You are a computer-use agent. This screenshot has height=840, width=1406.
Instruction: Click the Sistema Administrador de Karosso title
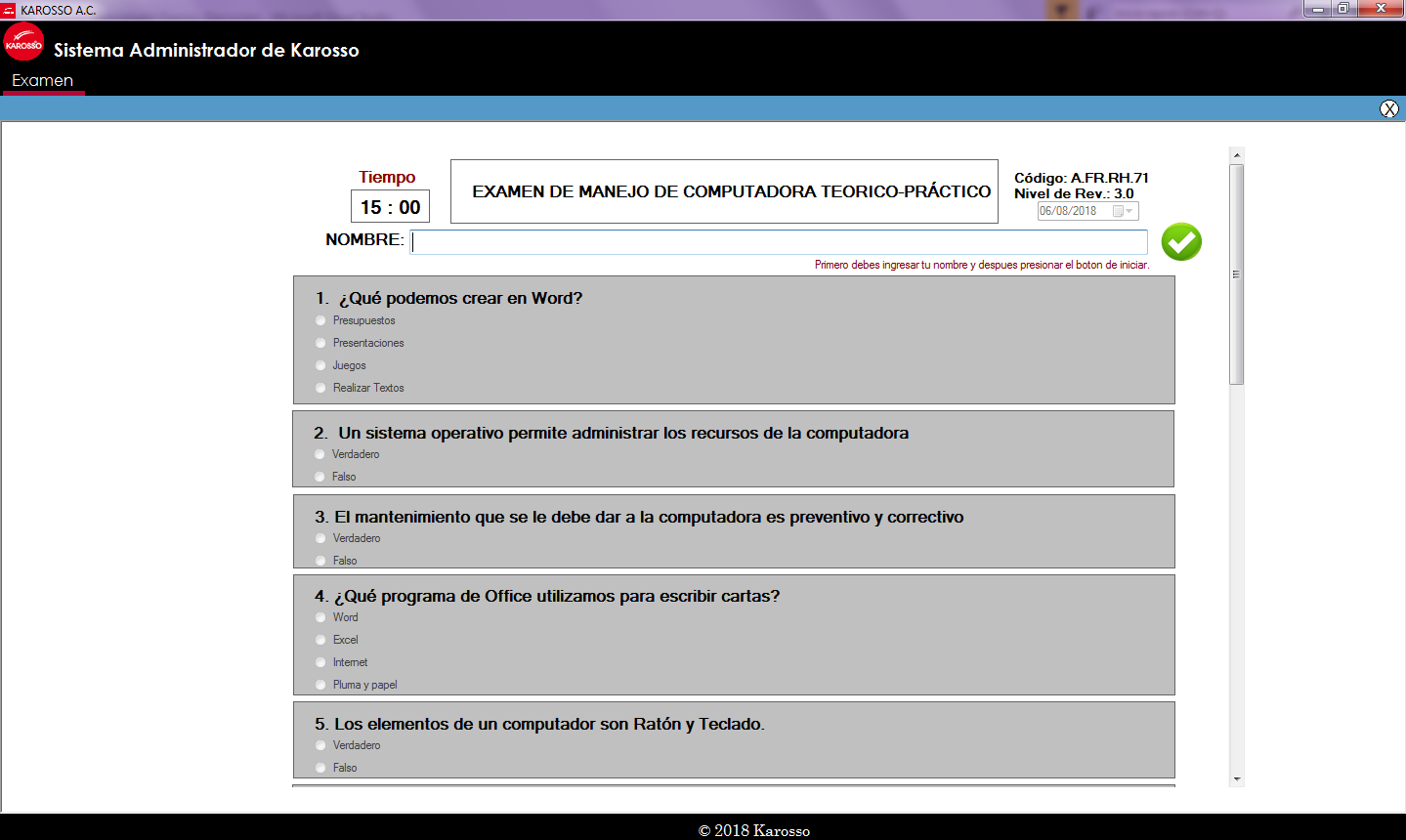pyautogui.click(x=206, y=50)
